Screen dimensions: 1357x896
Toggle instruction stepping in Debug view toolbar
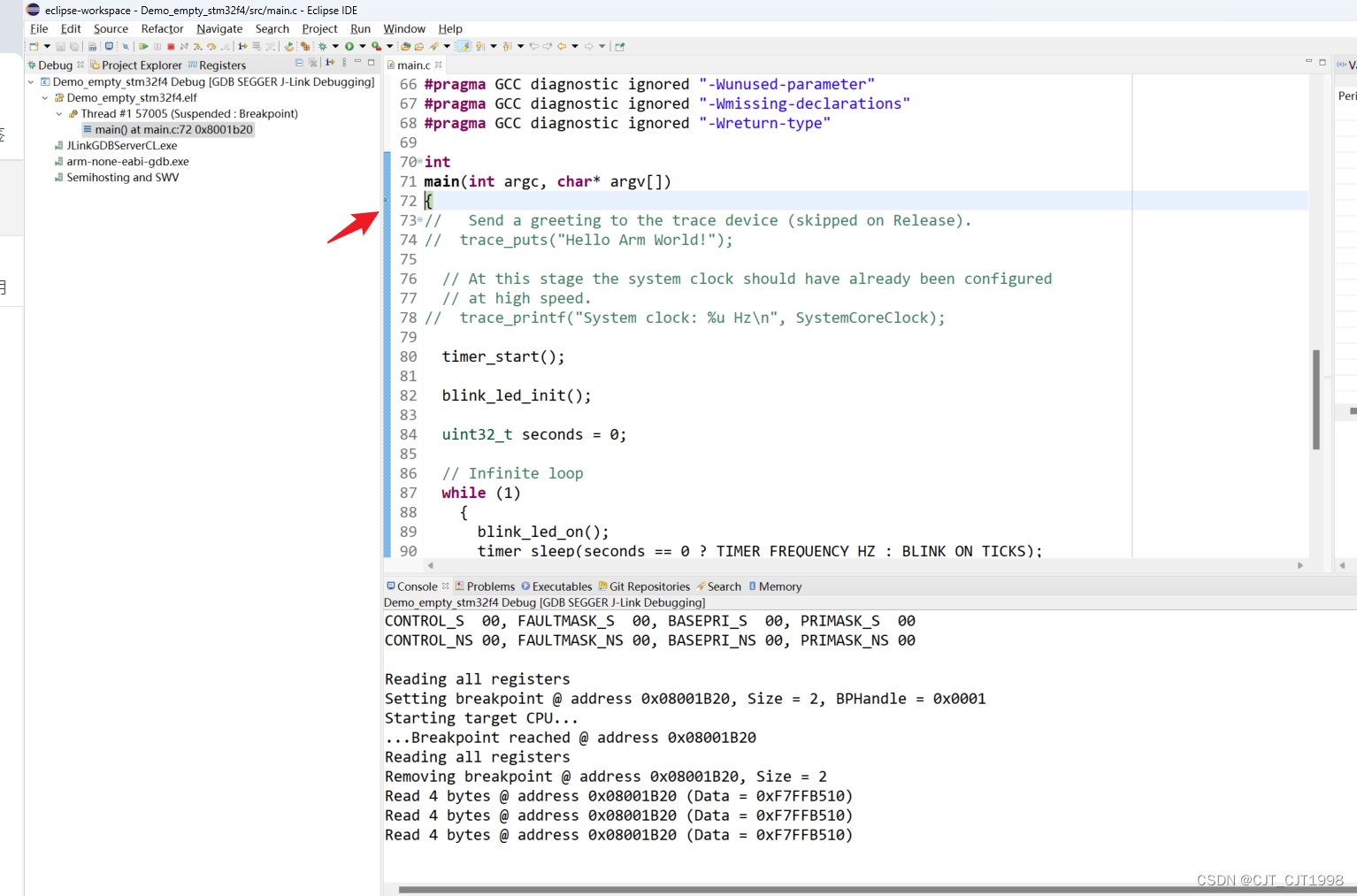tap(330, 62)
